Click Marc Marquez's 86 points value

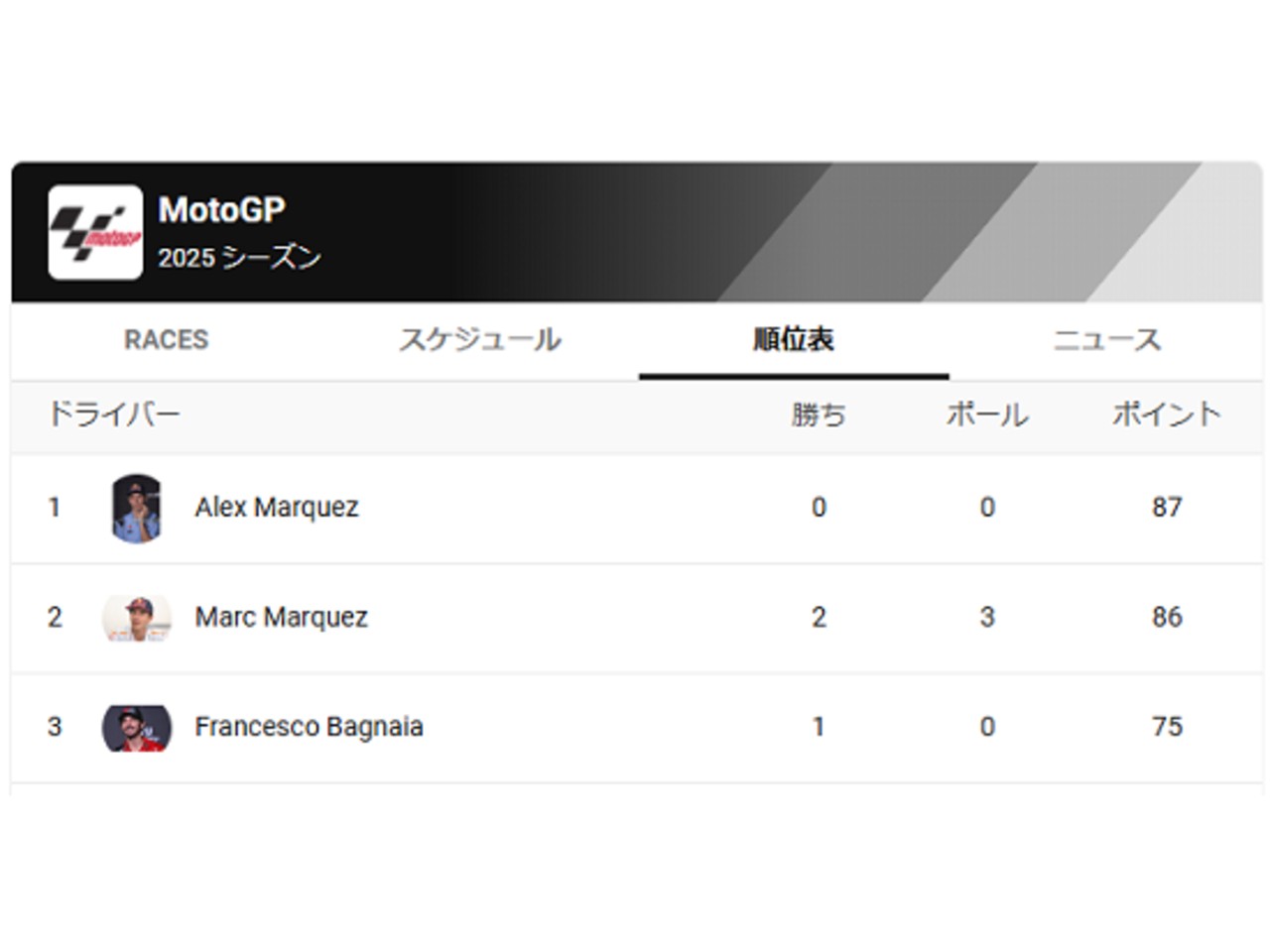click(x=1167, y=618)
